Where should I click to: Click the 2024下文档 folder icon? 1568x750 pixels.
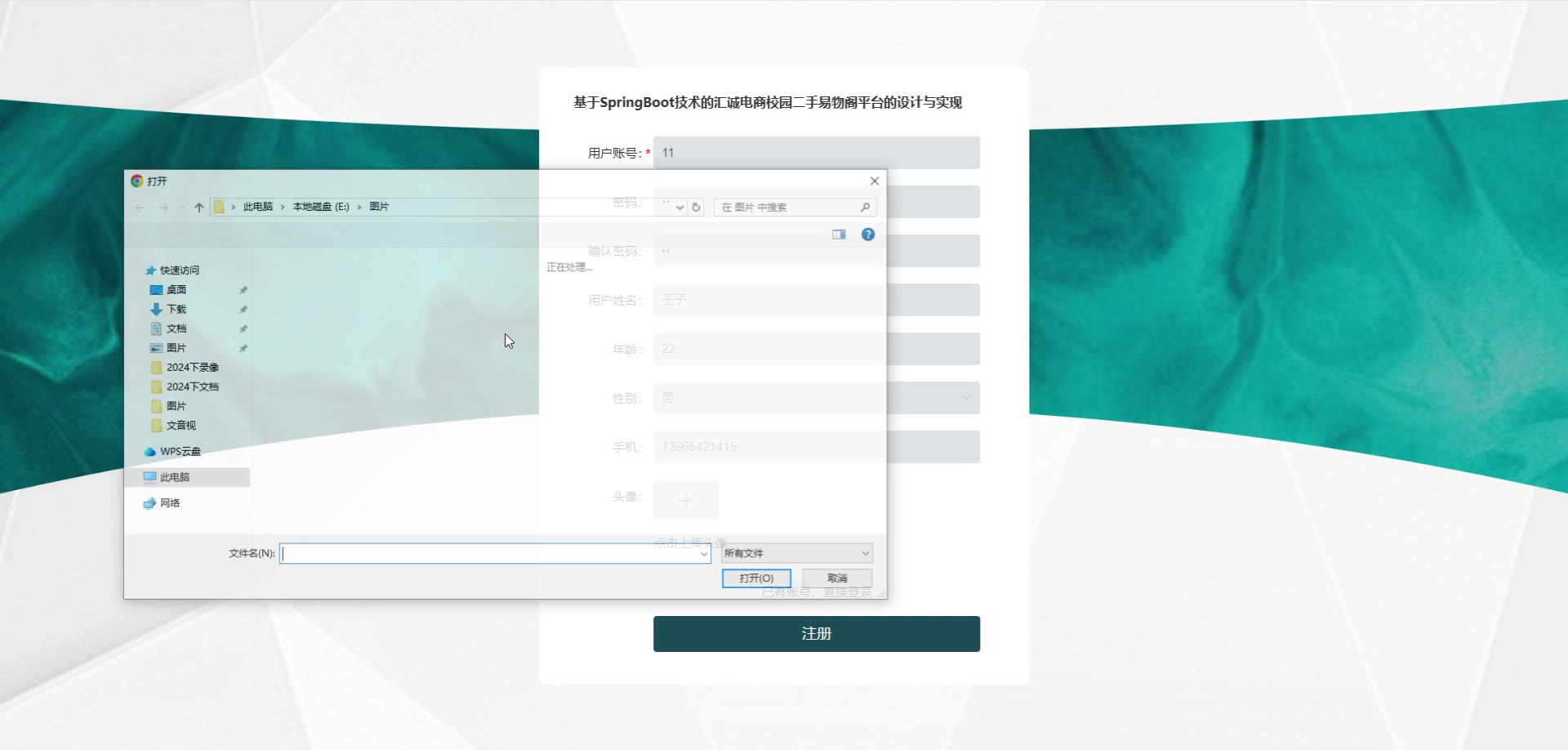coord(156,387)
